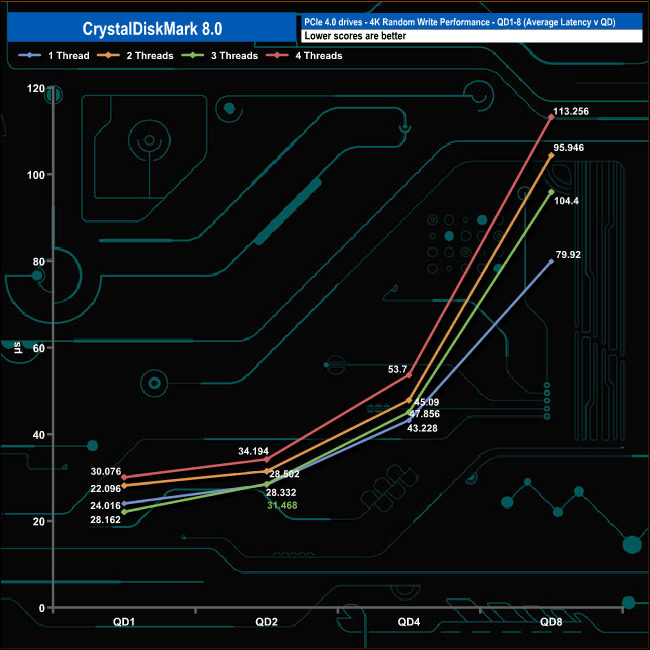The image size is (650, 650).
Task: Click the orange 2 Threads point at QD4
Action: tap(409, 400)
